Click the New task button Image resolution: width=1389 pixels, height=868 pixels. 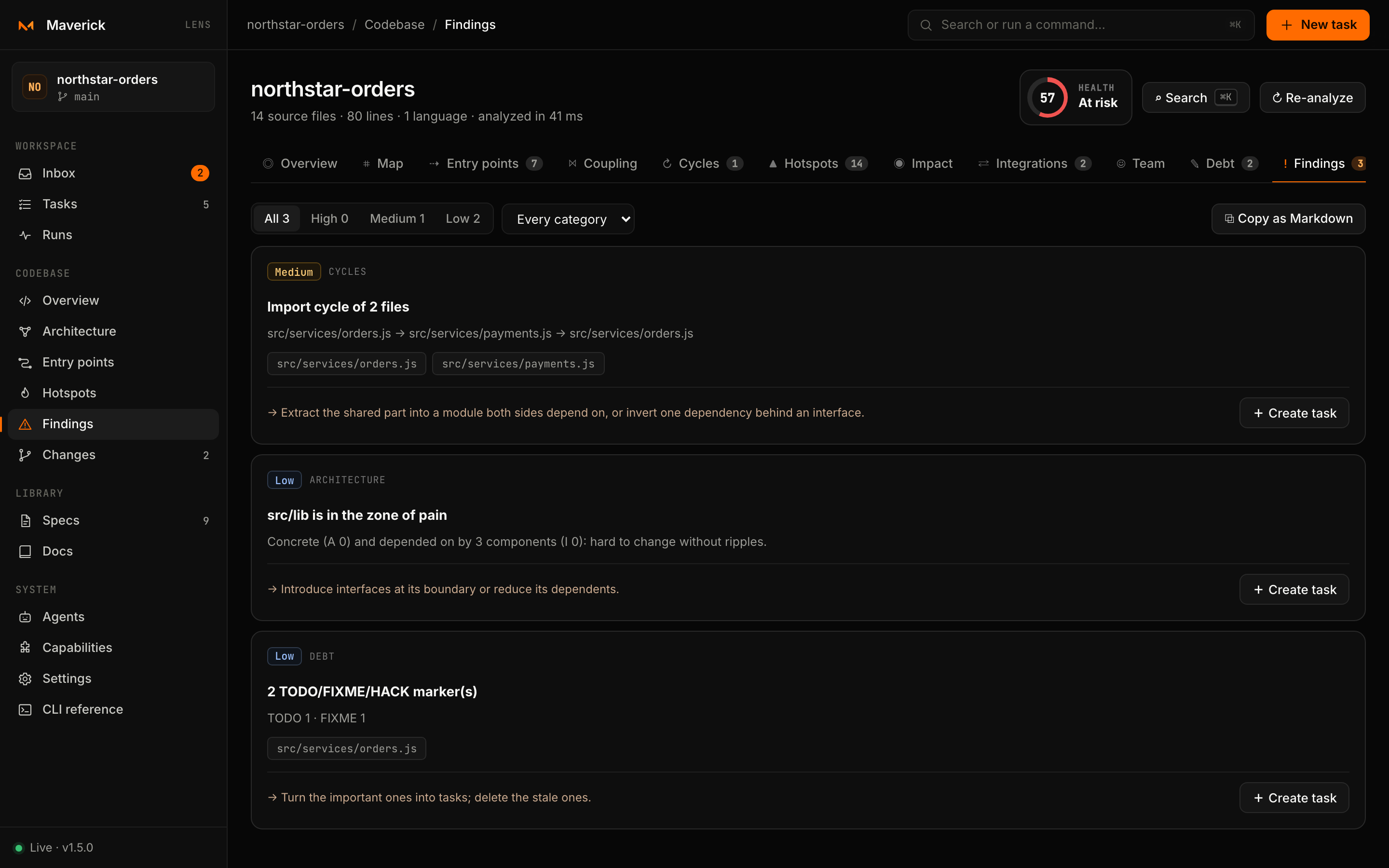(x=1317, y=25)
